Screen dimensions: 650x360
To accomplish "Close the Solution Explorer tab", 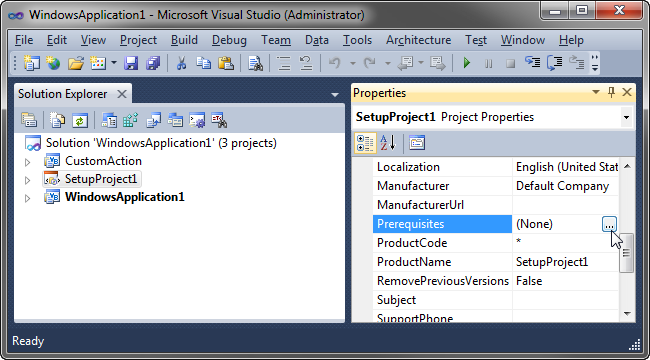I will pyautogui.click(x=122, y=94).
